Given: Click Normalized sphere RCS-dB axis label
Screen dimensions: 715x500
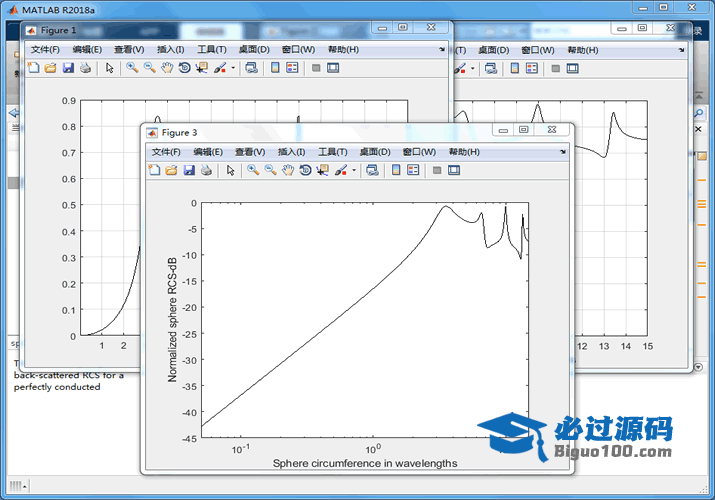Looking at the screenshot, I should click(172, 320).
